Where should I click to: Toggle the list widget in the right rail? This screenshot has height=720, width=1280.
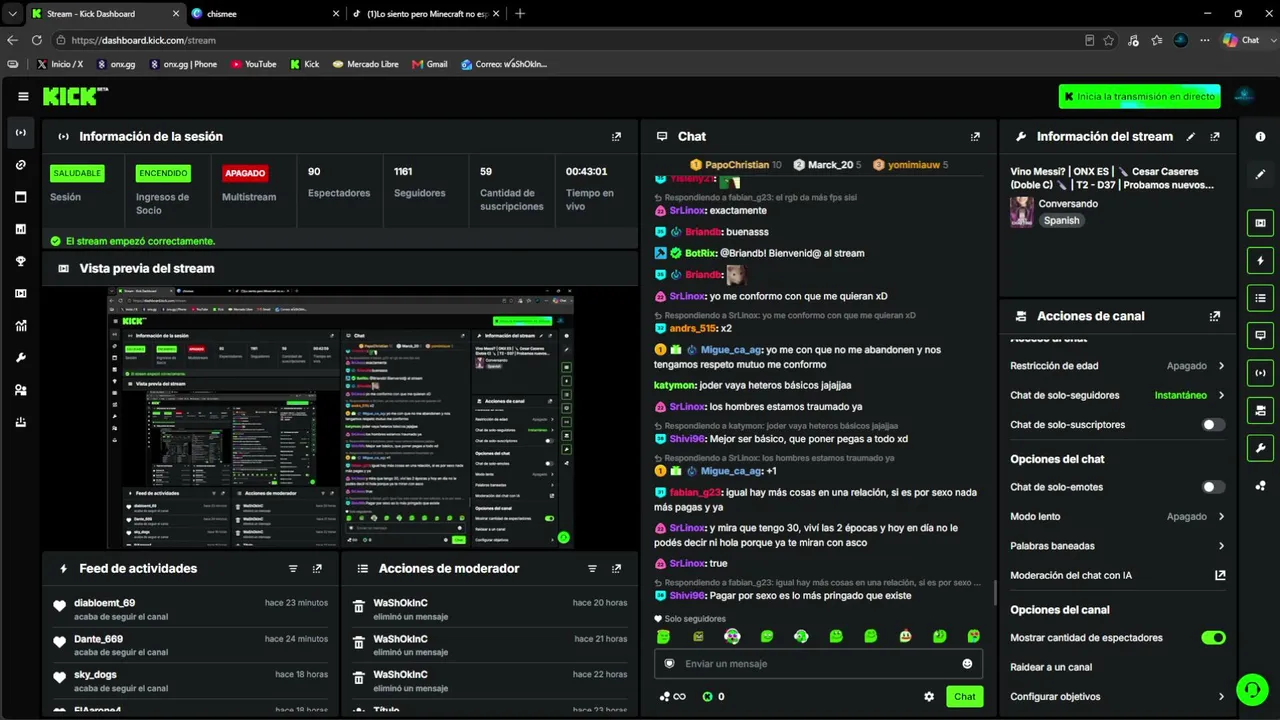point(1260,298)
